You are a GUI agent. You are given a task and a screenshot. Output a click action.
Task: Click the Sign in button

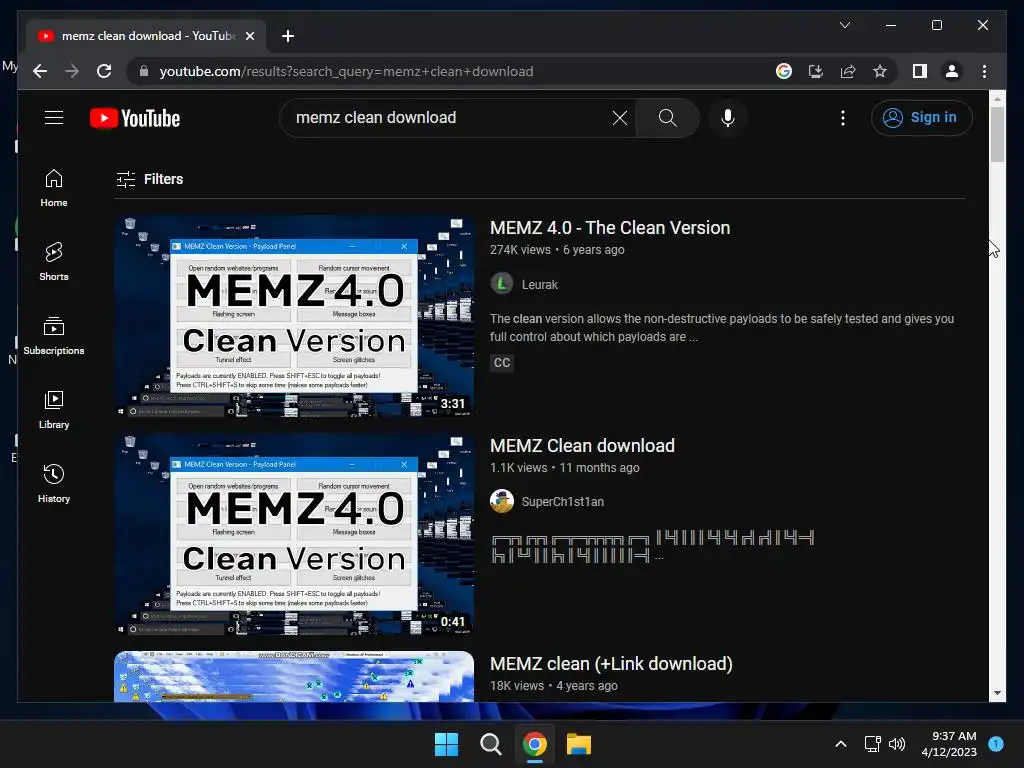coord(921,118)
